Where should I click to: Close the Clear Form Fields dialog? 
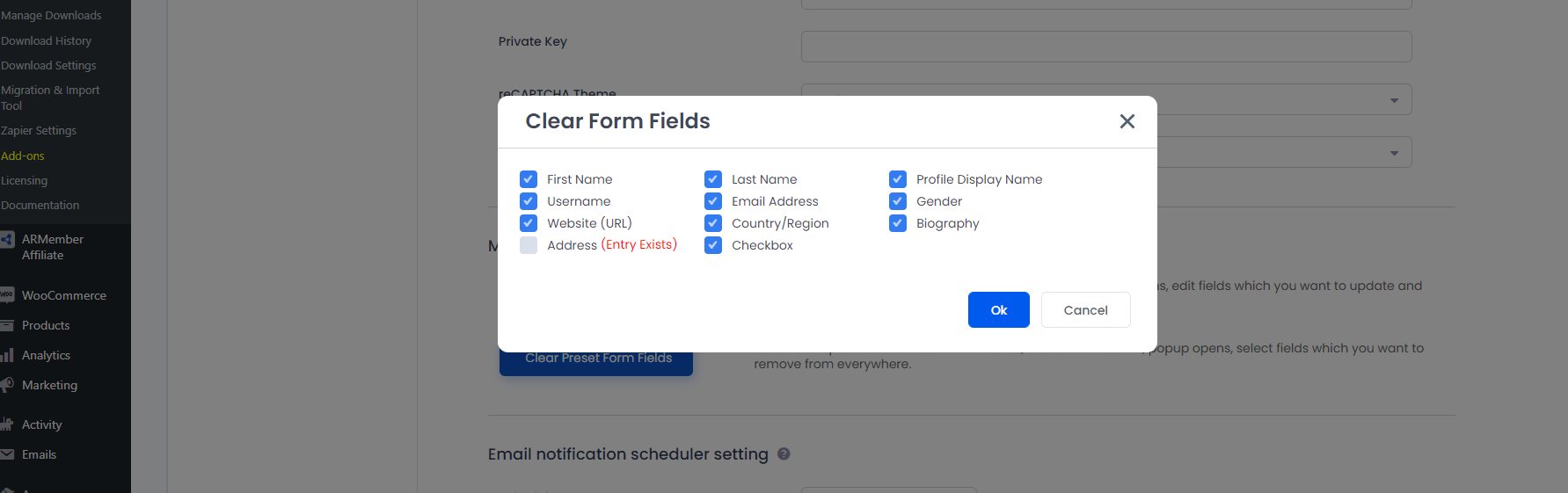coord(1127,121)
